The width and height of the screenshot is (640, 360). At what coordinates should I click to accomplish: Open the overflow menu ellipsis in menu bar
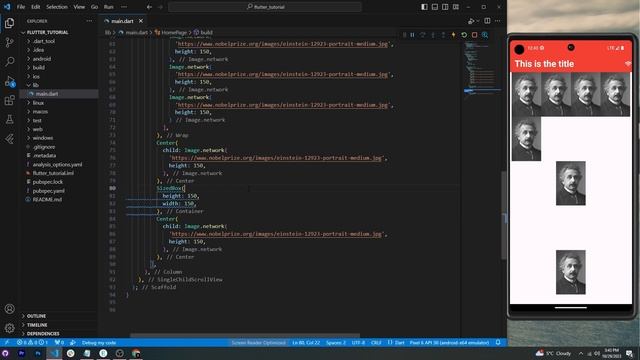pyautogui.click(x=124, y=7)
